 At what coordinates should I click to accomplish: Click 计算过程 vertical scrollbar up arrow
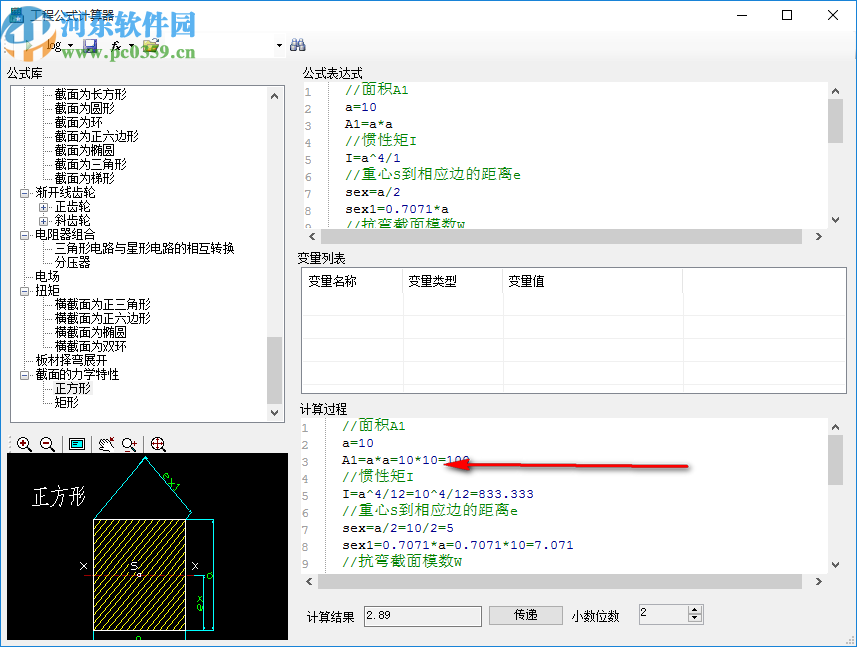tap(835, 427)
